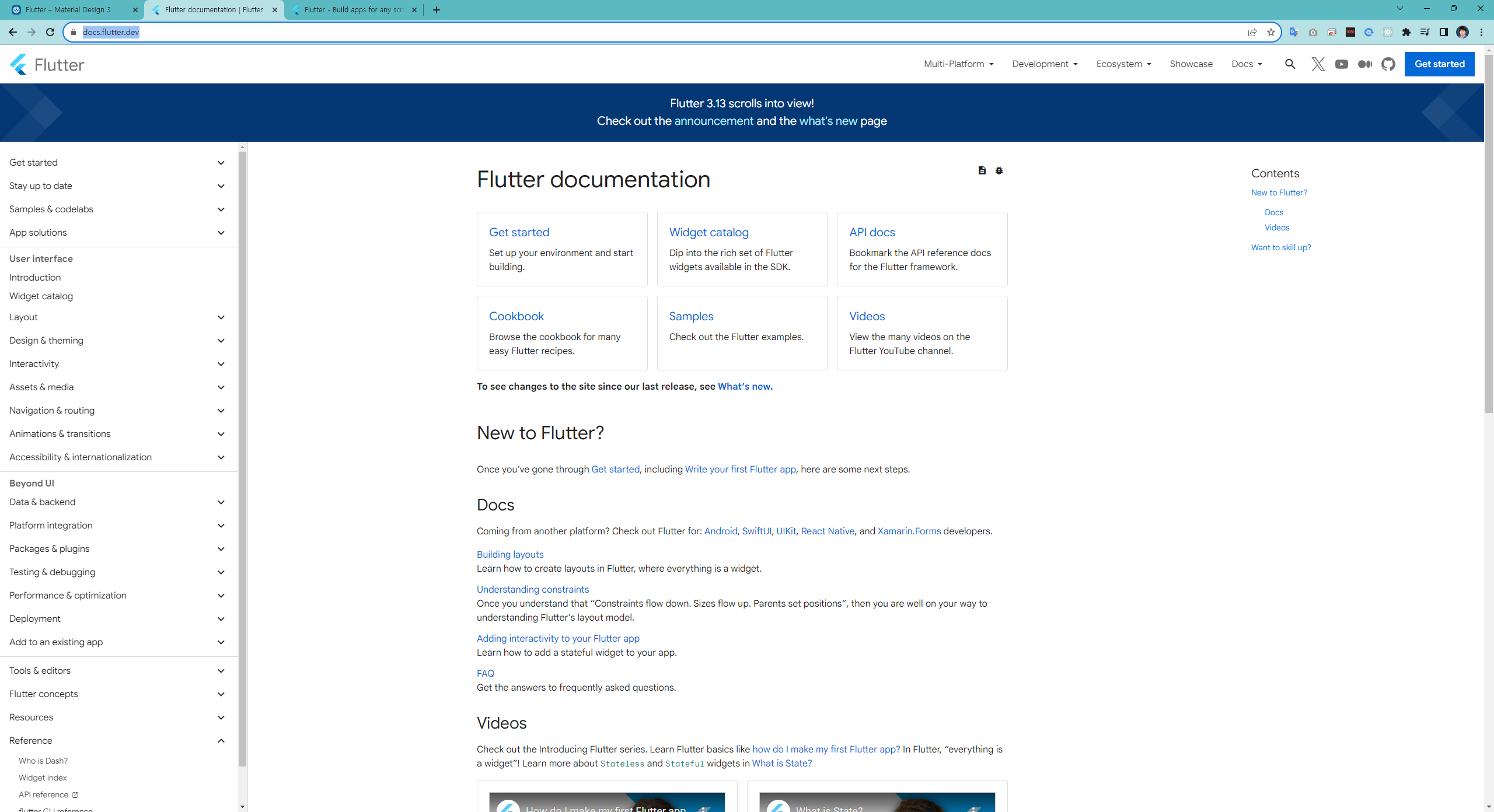This screenshot has width=1494, height=812.
Task: Open Chrome extensions puzzle icon
Action: coord(1406,32)
